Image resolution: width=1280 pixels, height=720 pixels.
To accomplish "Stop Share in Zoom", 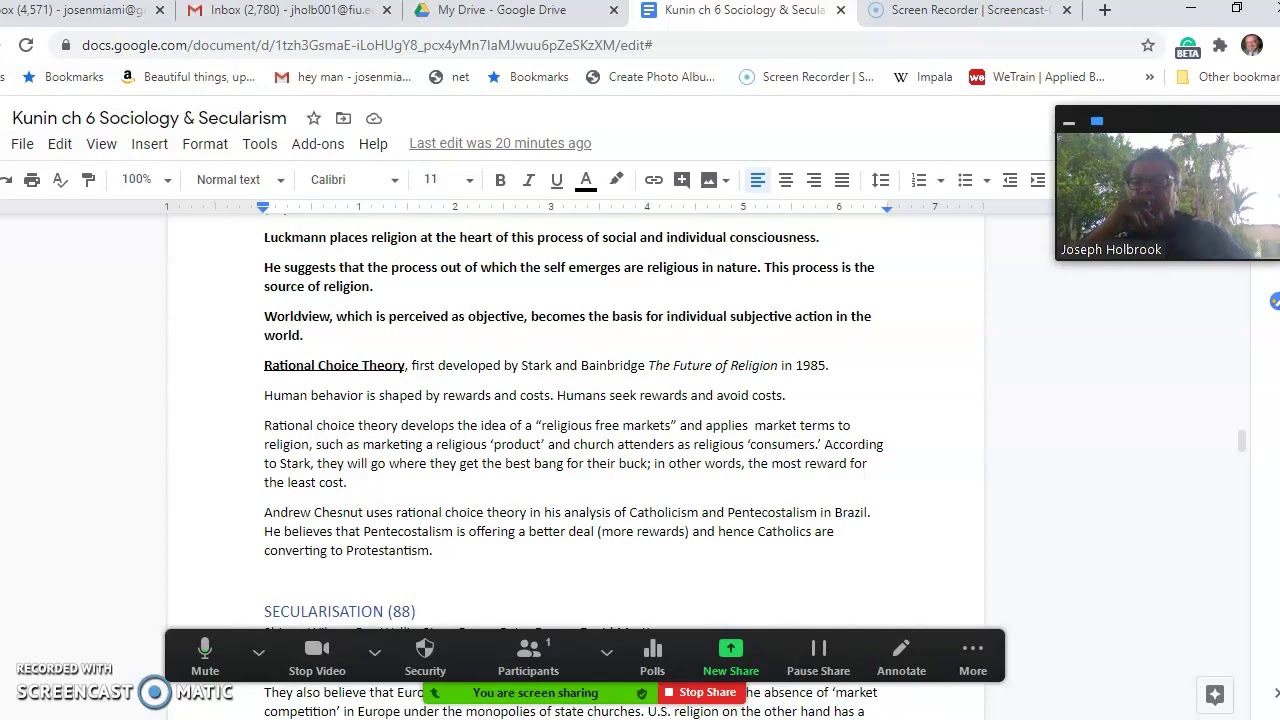I will [701, 692].
